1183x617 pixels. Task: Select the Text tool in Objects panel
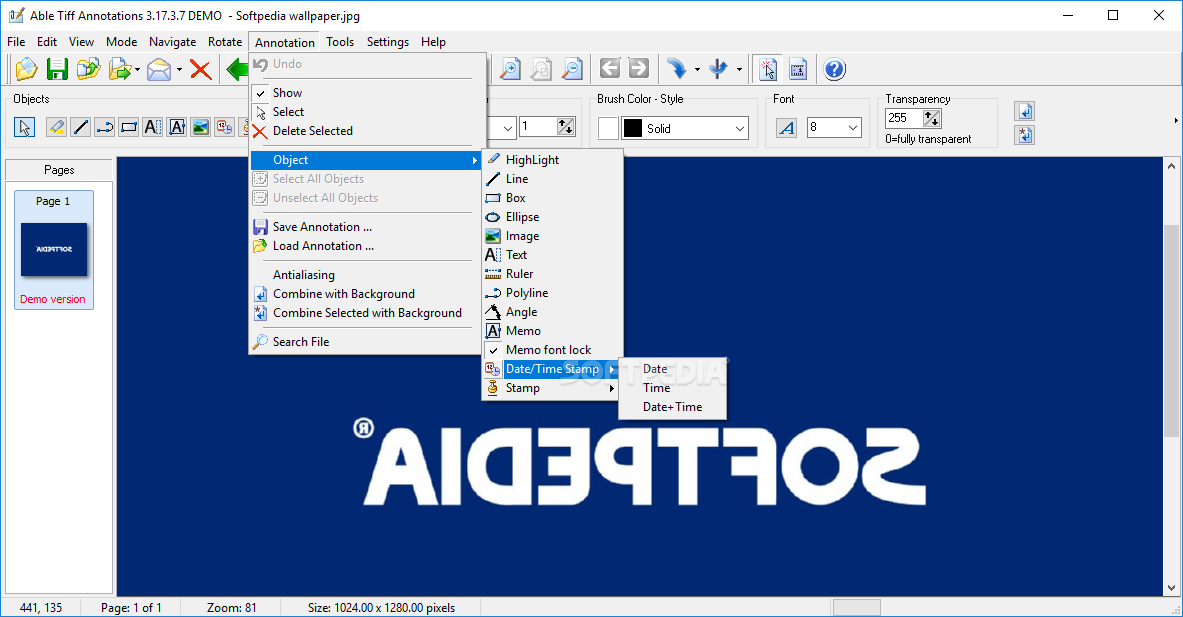coord(152,127)
